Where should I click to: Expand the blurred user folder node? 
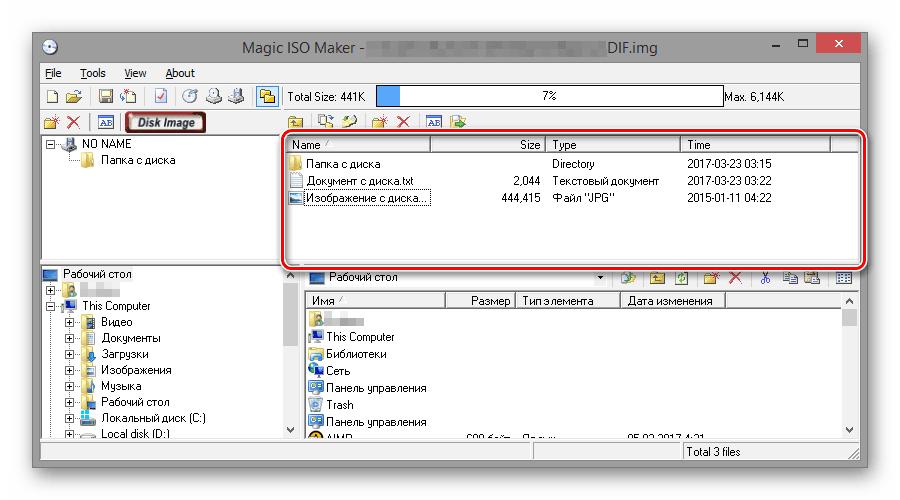(x=51, y=290)
